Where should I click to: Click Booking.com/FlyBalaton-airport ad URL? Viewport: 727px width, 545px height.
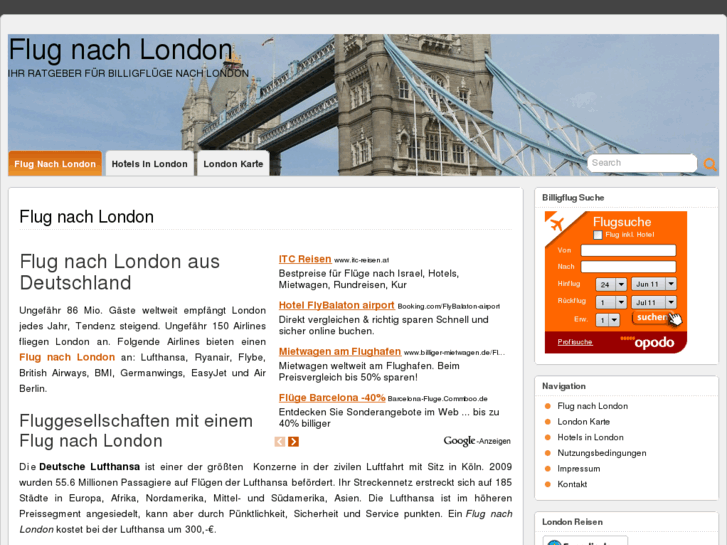pyautogui.click(x=448, y=306)
